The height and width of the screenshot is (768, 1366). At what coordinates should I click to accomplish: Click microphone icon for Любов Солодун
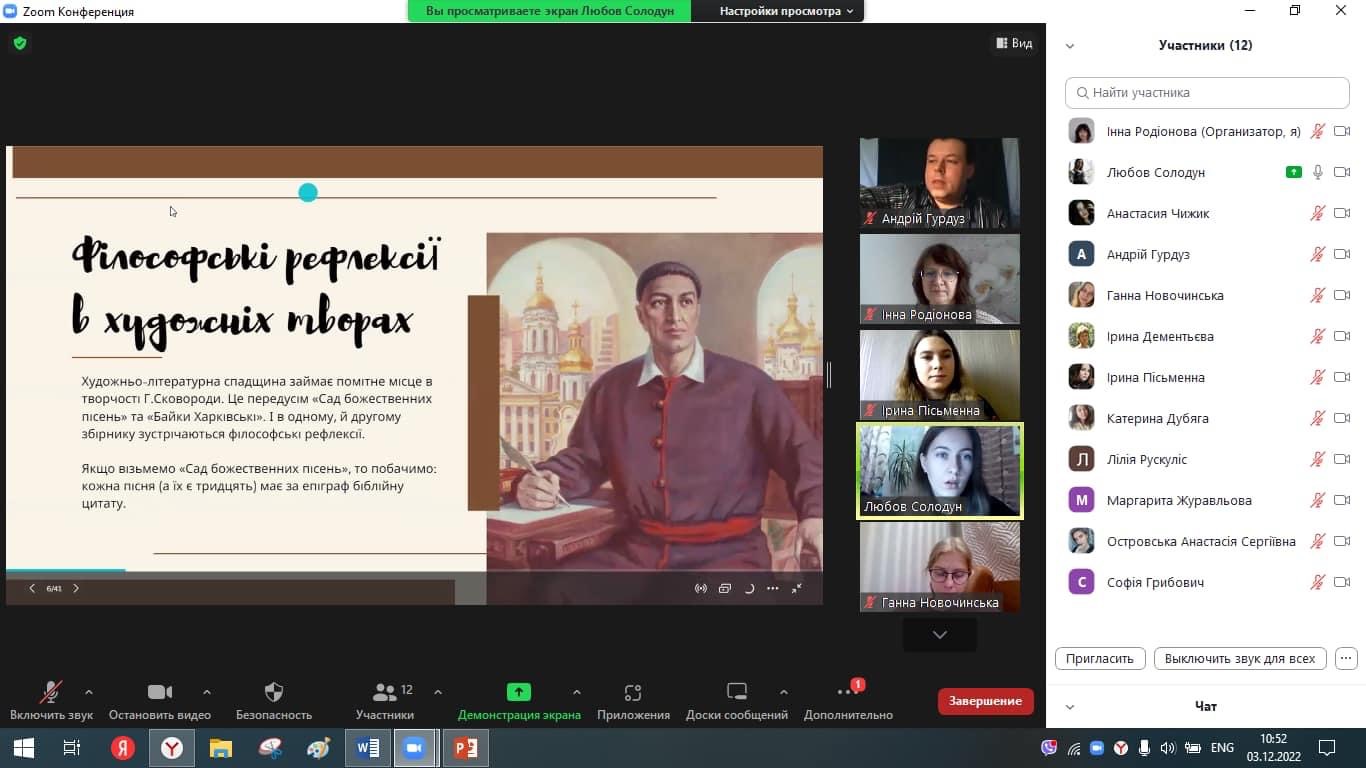coord(1318,172)
